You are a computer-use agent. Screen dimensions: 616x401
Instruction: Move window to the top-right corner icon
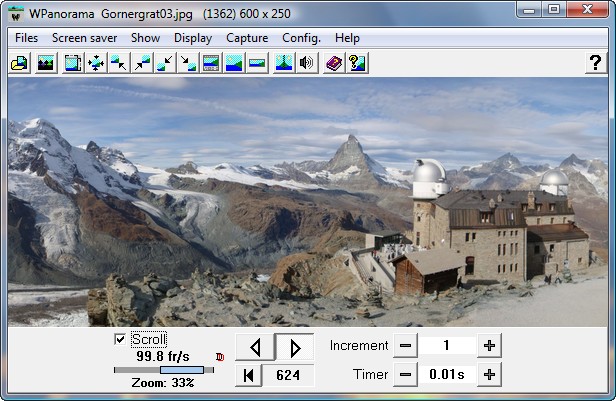click(x=142, y=63)
